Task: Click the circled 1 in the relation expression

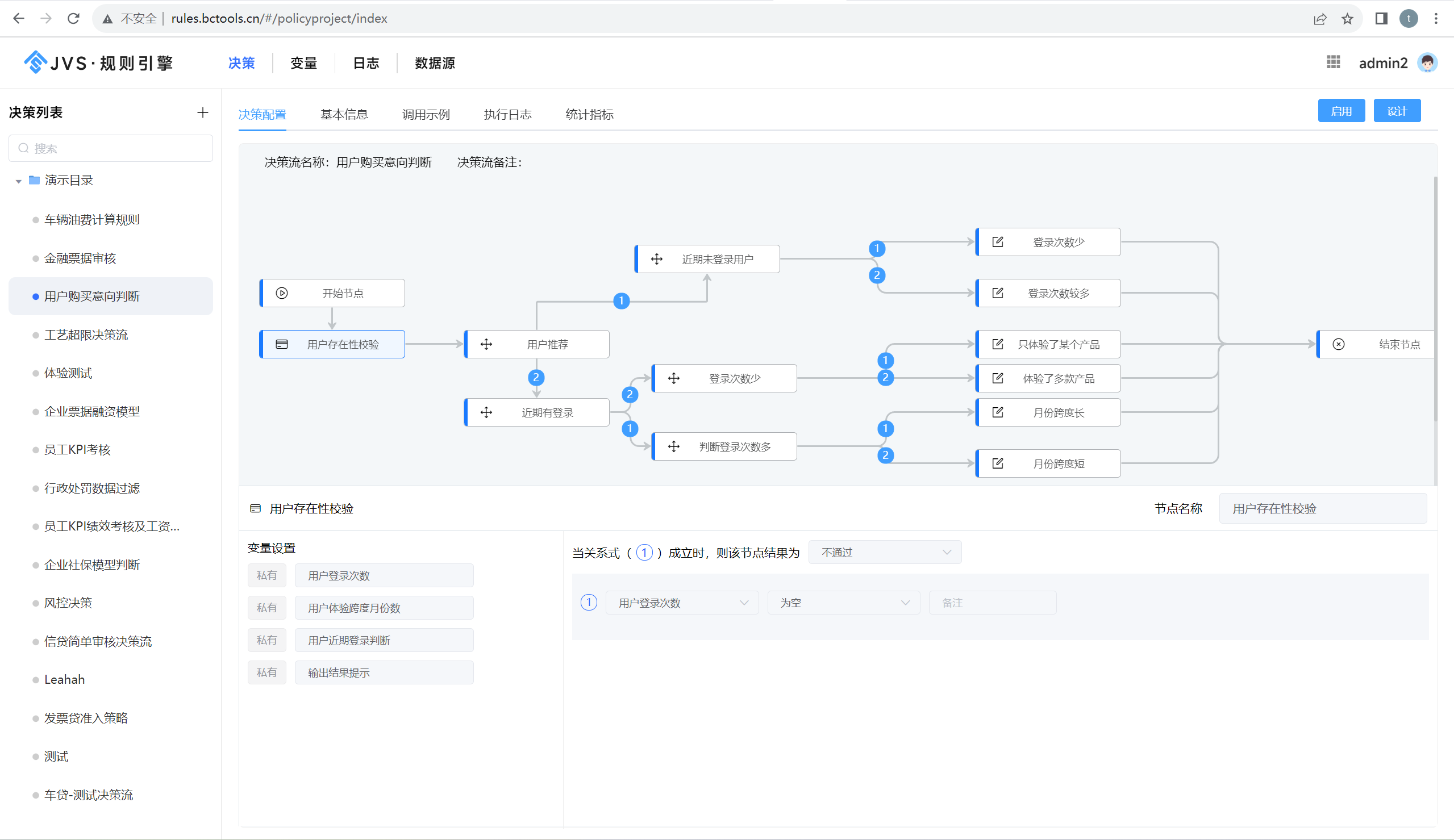Action: click(644, 553)
